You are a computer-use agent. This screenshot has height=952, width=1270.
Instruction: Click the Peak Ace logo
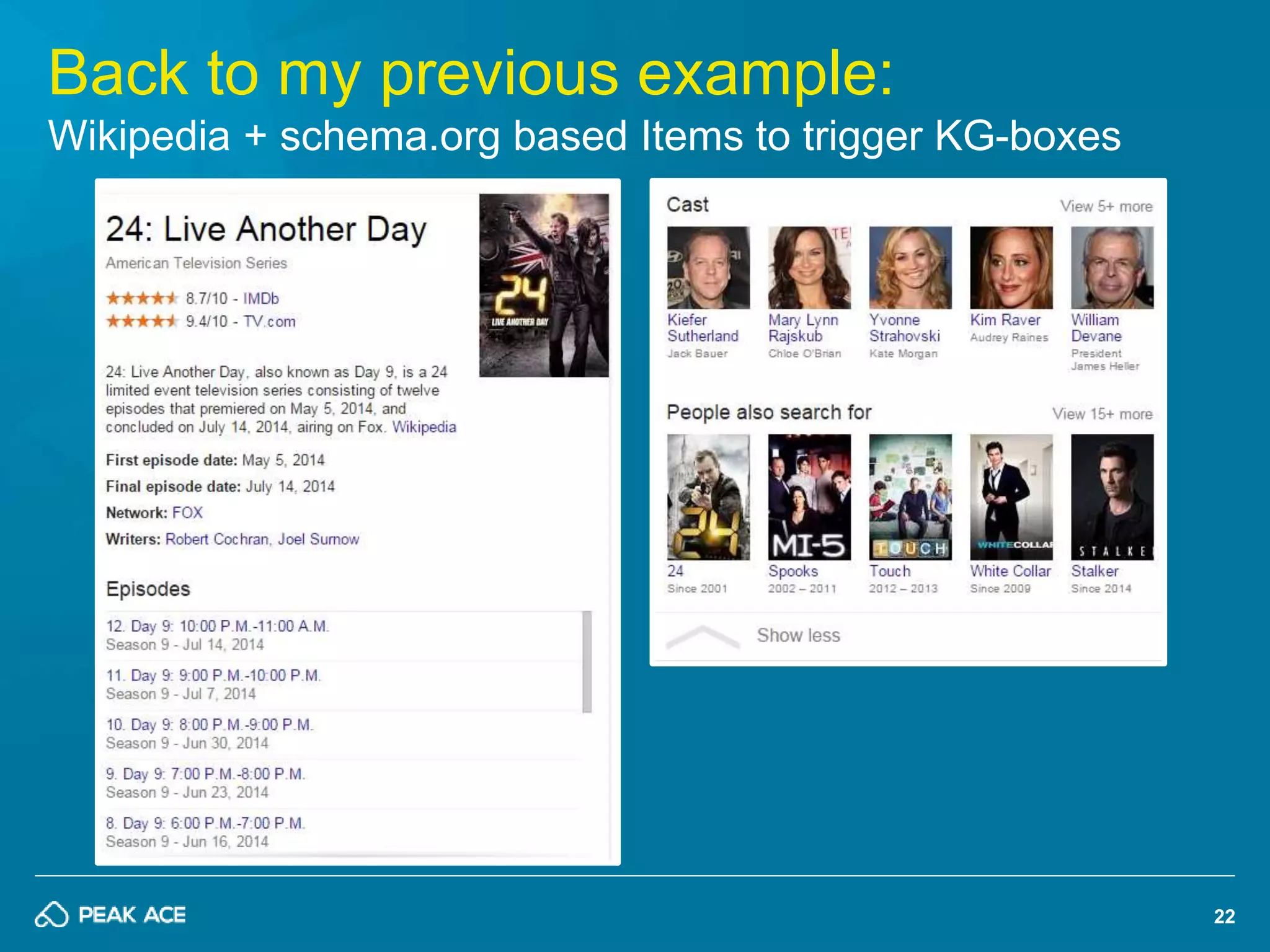click(110, 915)
